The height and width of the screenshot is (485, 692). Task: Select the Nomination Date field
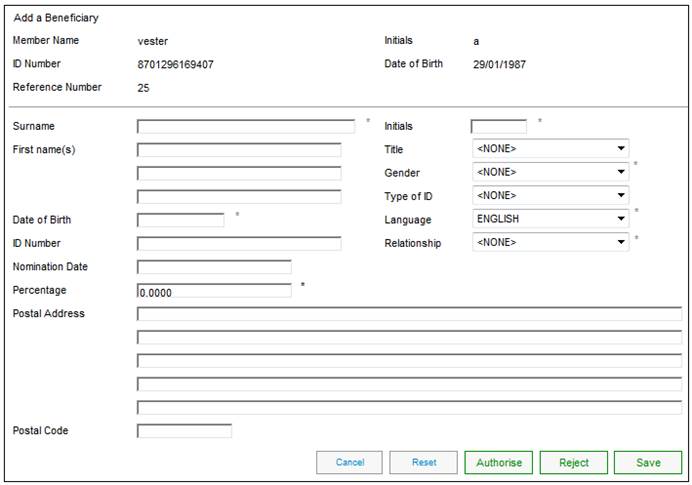[214, 267]
